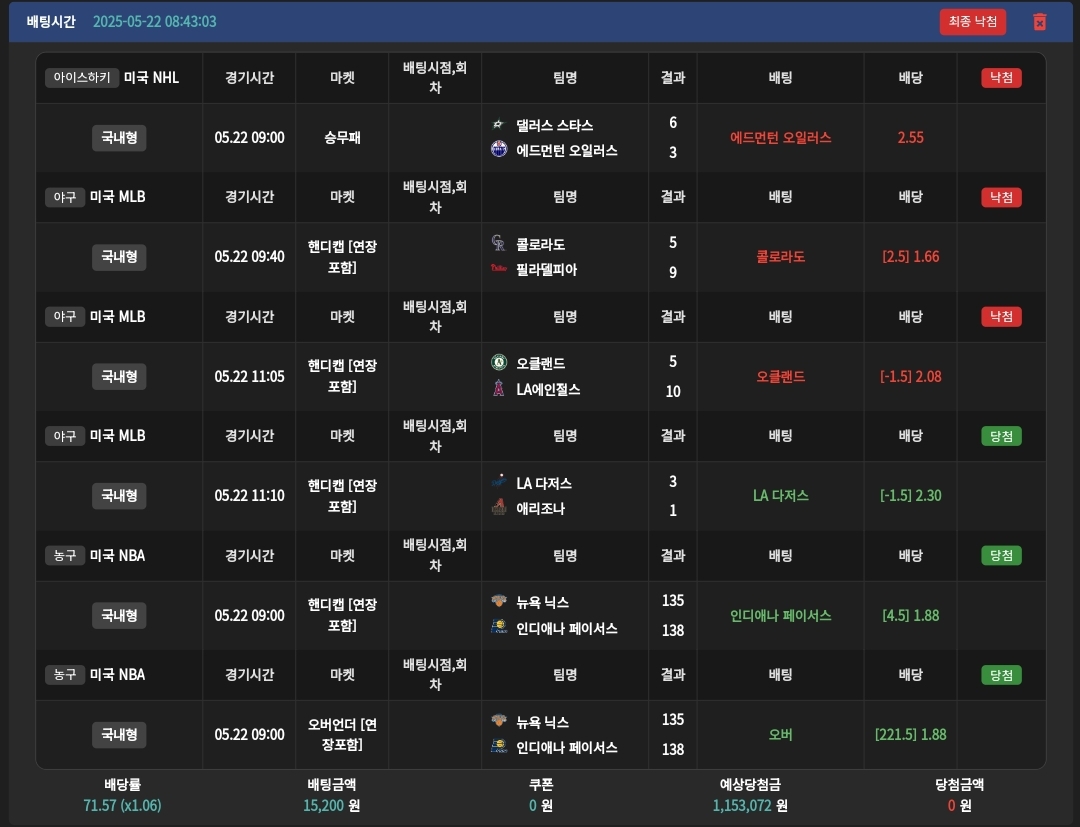
Task: Click the 아이스하키 sport tag
Action: point(81,78)
